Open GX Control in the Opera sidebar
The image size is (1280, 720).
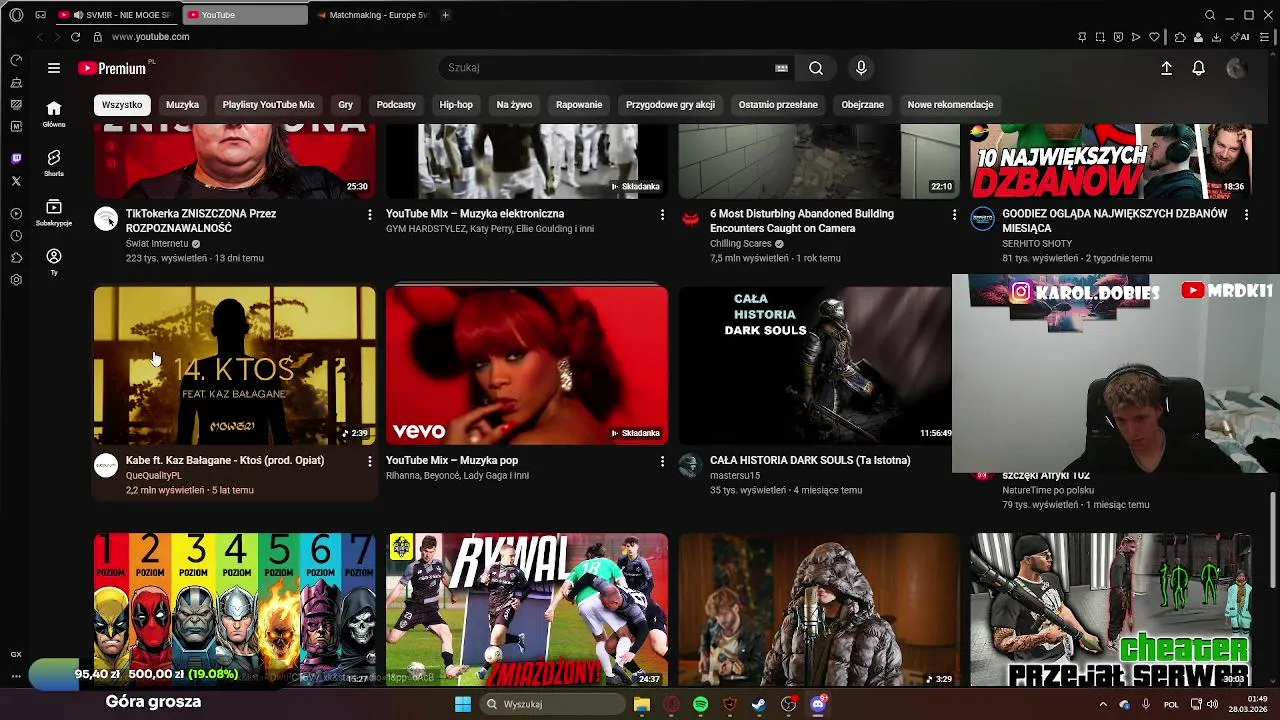tap(16, 60)
